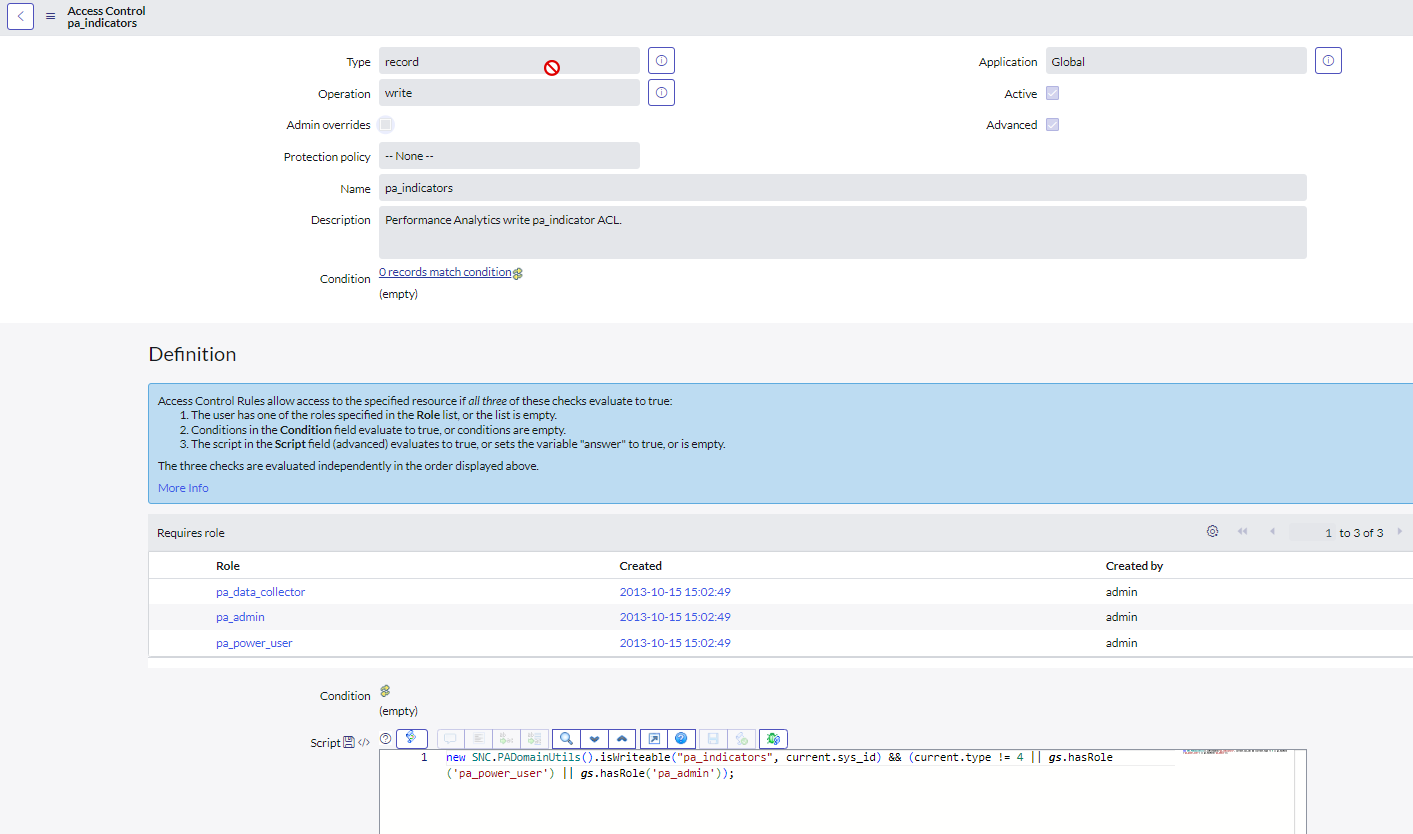Toggle the Admin overrides checkbox
The width and height of the screenshot is (1413, 834).
pyautogui.click(x=386, y=125)
